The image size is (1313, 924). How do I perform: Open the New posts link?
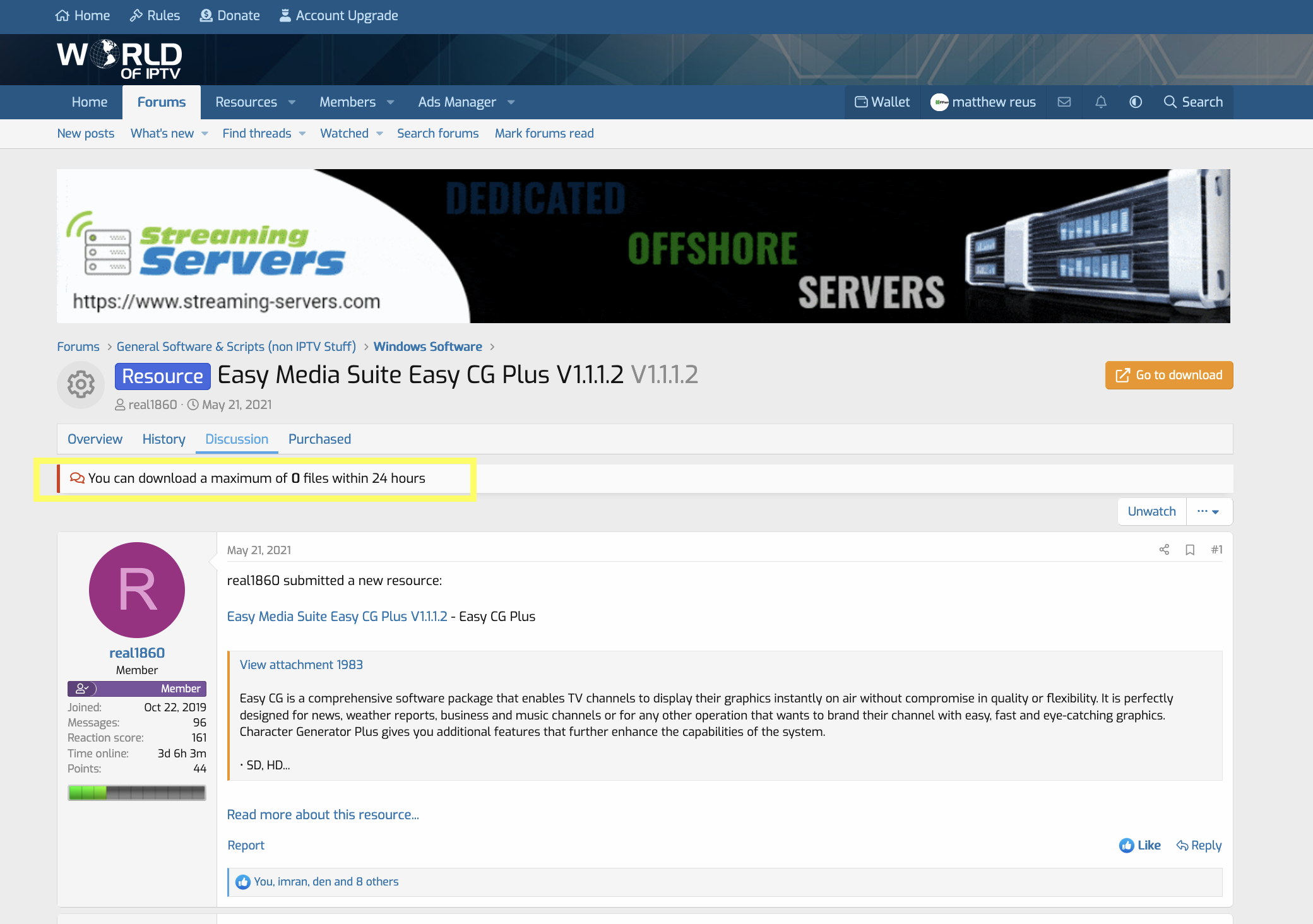pyautogui.click(x=86, y=133)
